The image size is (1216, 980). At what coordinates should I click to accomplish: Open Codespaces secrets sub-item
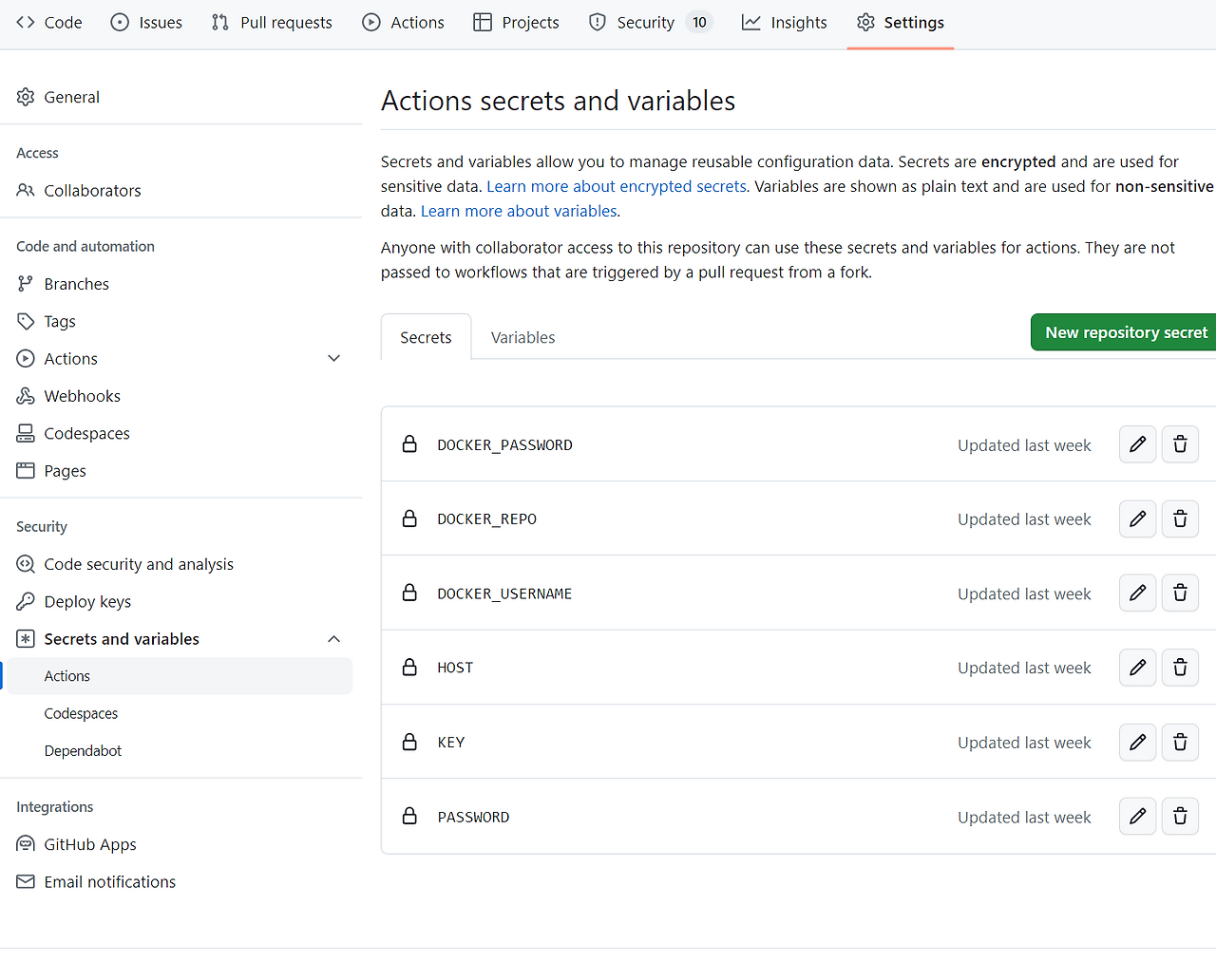point(81,714)
